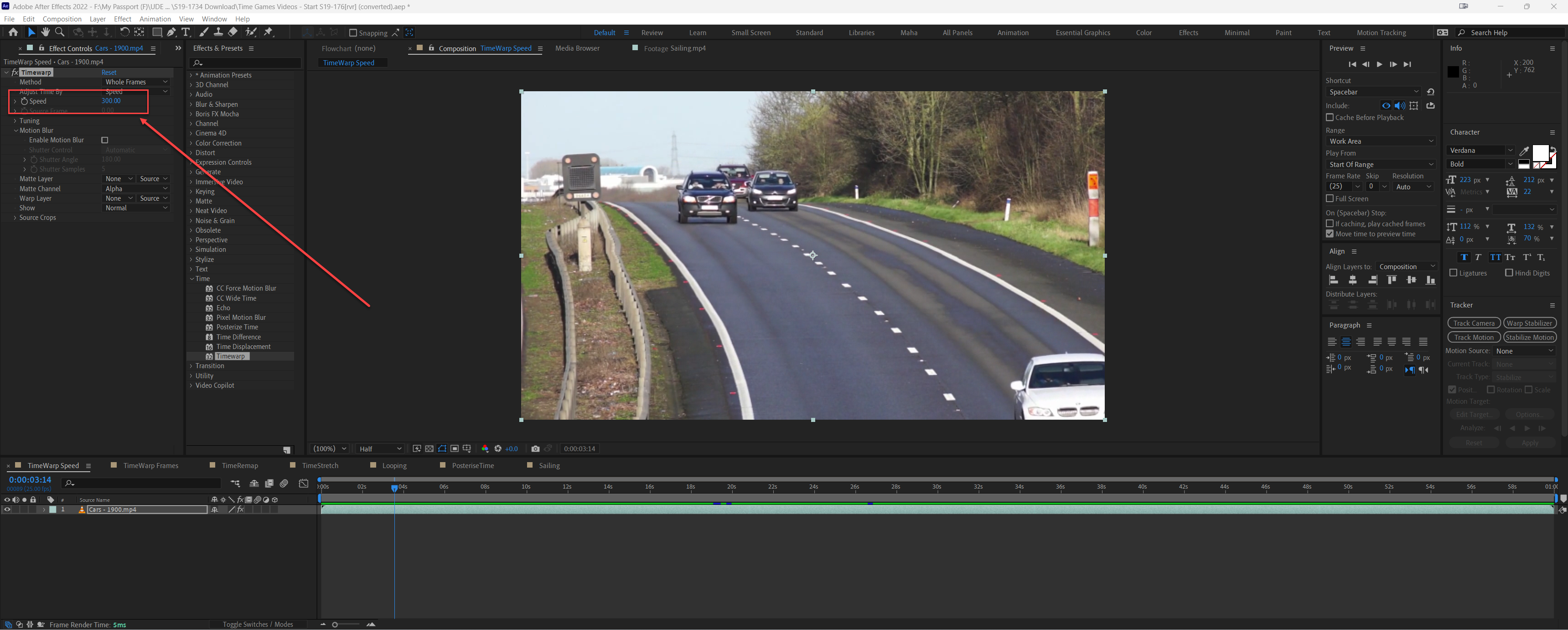Select the Clone Stamp tool

[x=218, y=32]
